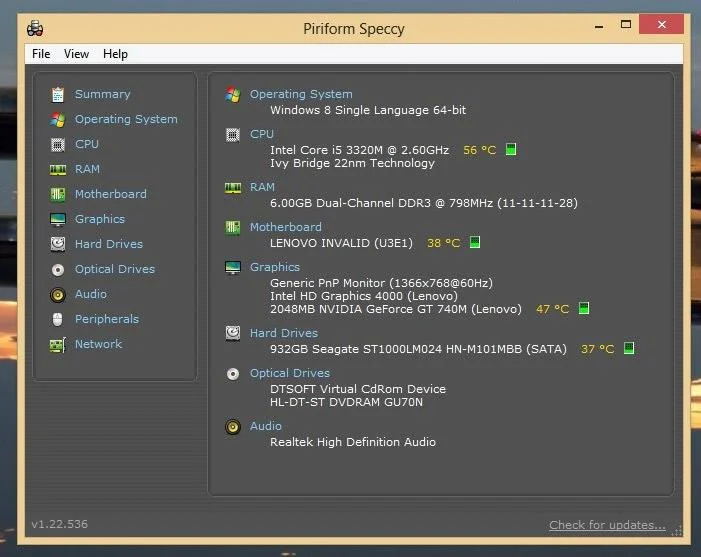701x557 pixels.
Task: Minimize the Piriform Speccy window
Action: point(599,26)
